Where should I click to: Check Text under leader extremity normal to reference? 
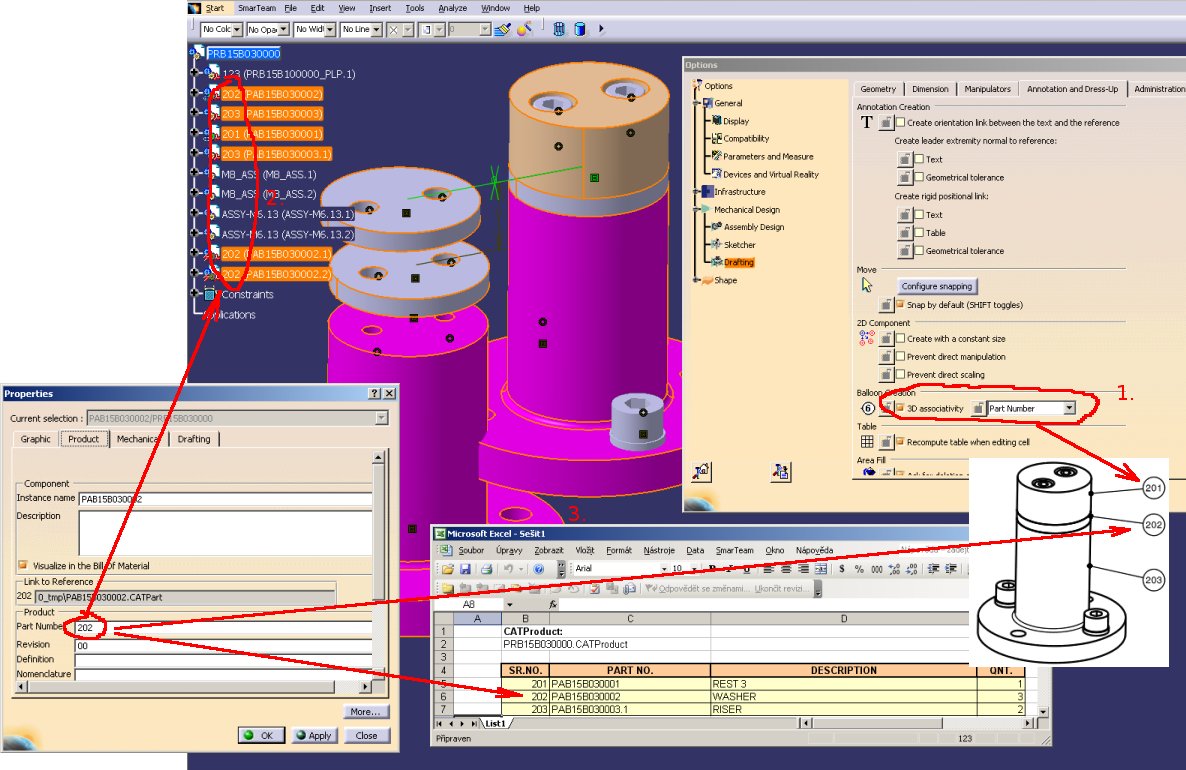[919, 160]
